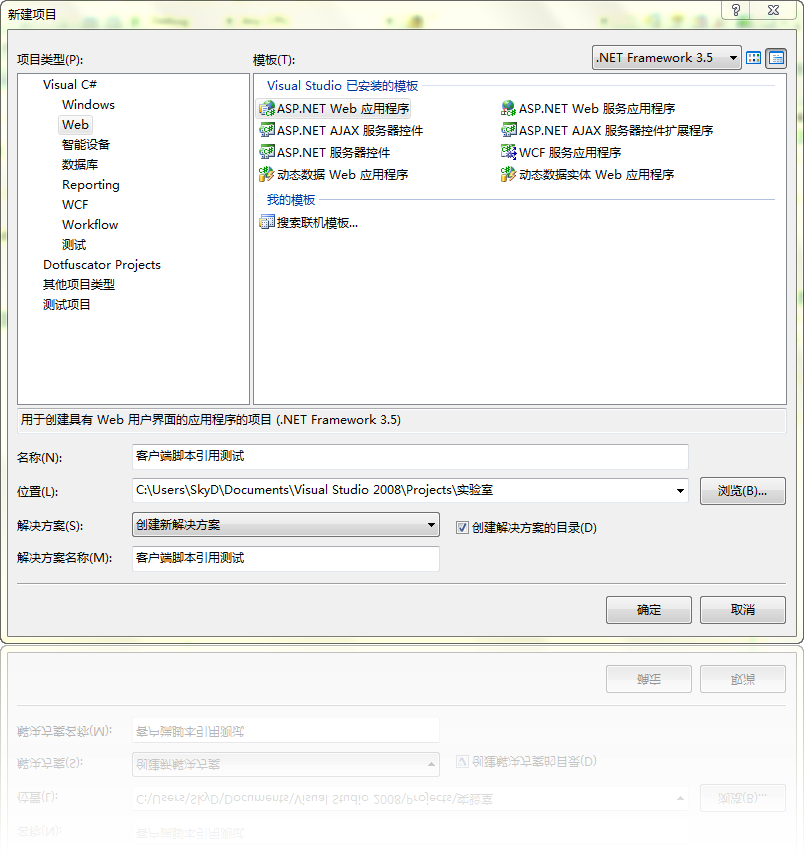Click the ASP.NET AJAX 服务器控件扩展程序 icon
Image resolution: width=804 pixels, height=858 pixels.
tap(508, 130)
